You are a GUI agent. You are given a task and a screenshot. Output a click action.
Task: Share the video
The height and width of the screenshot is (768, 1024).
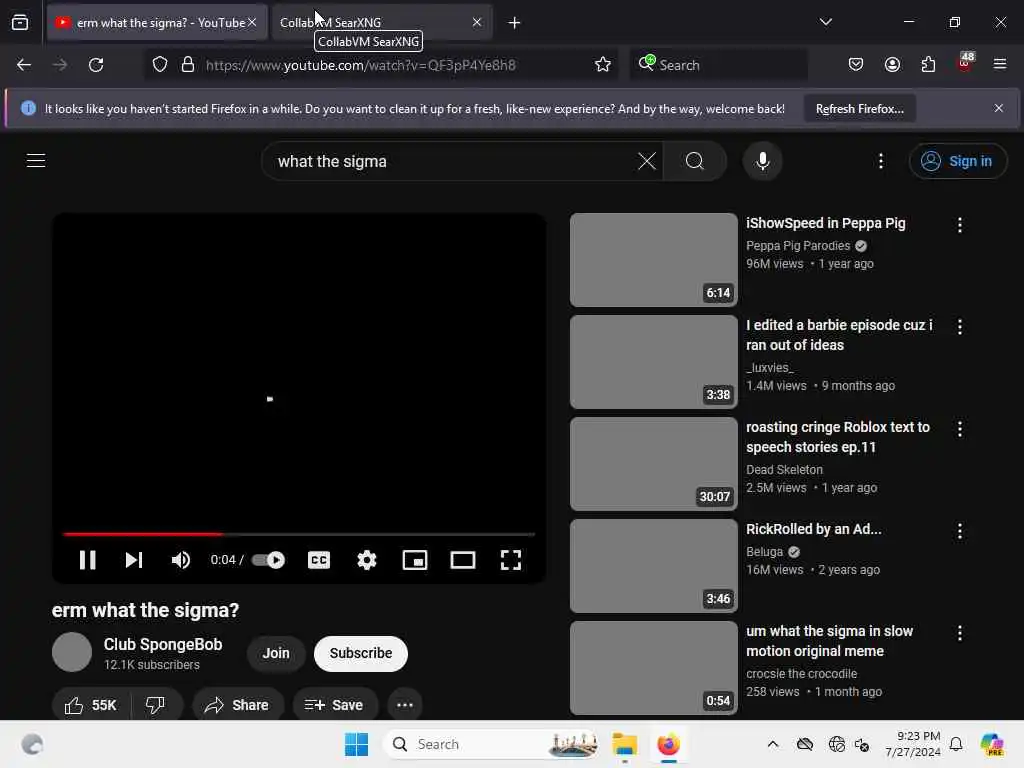tap(237, 705)
